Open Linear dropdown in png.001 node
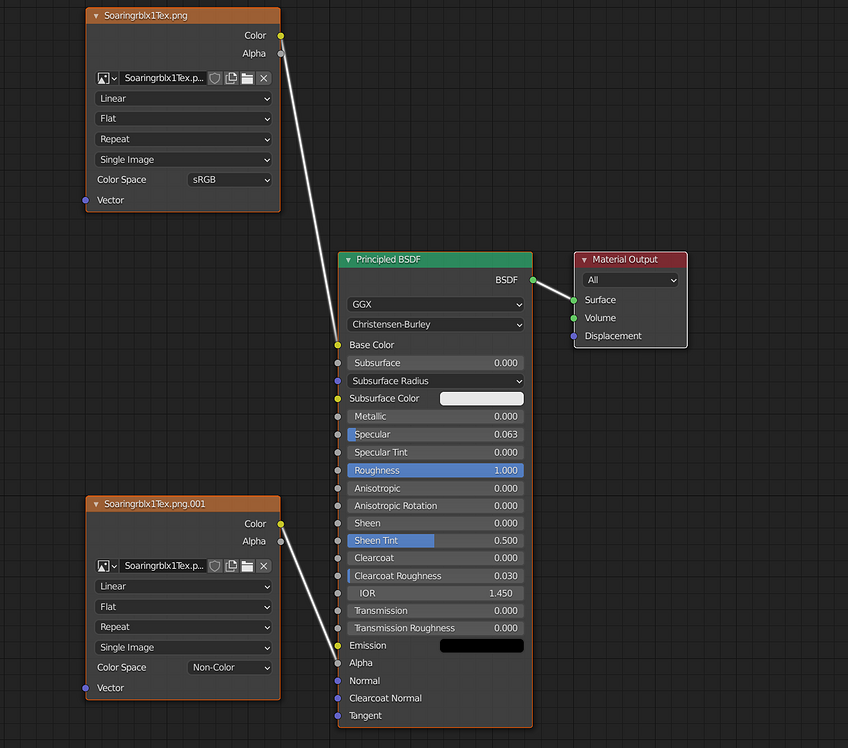This screenshot has width=848, height=748. [183, 587]
